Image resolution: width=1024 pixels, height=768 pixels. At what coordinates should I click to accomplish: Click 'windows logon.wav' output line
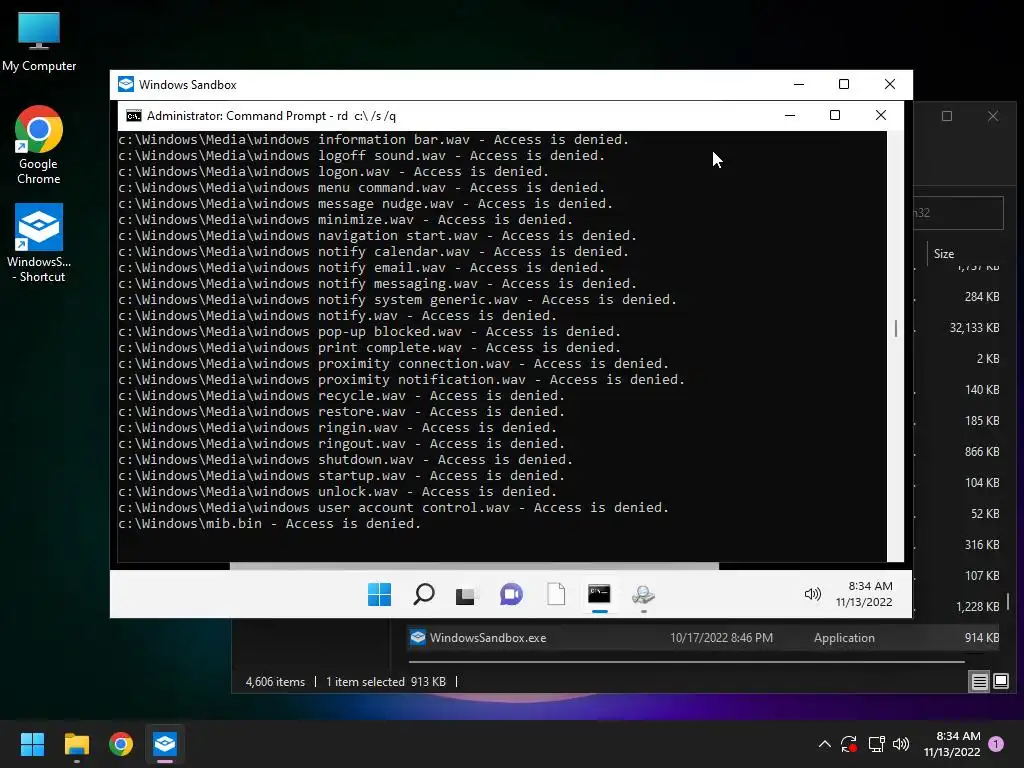click(333, 172)
